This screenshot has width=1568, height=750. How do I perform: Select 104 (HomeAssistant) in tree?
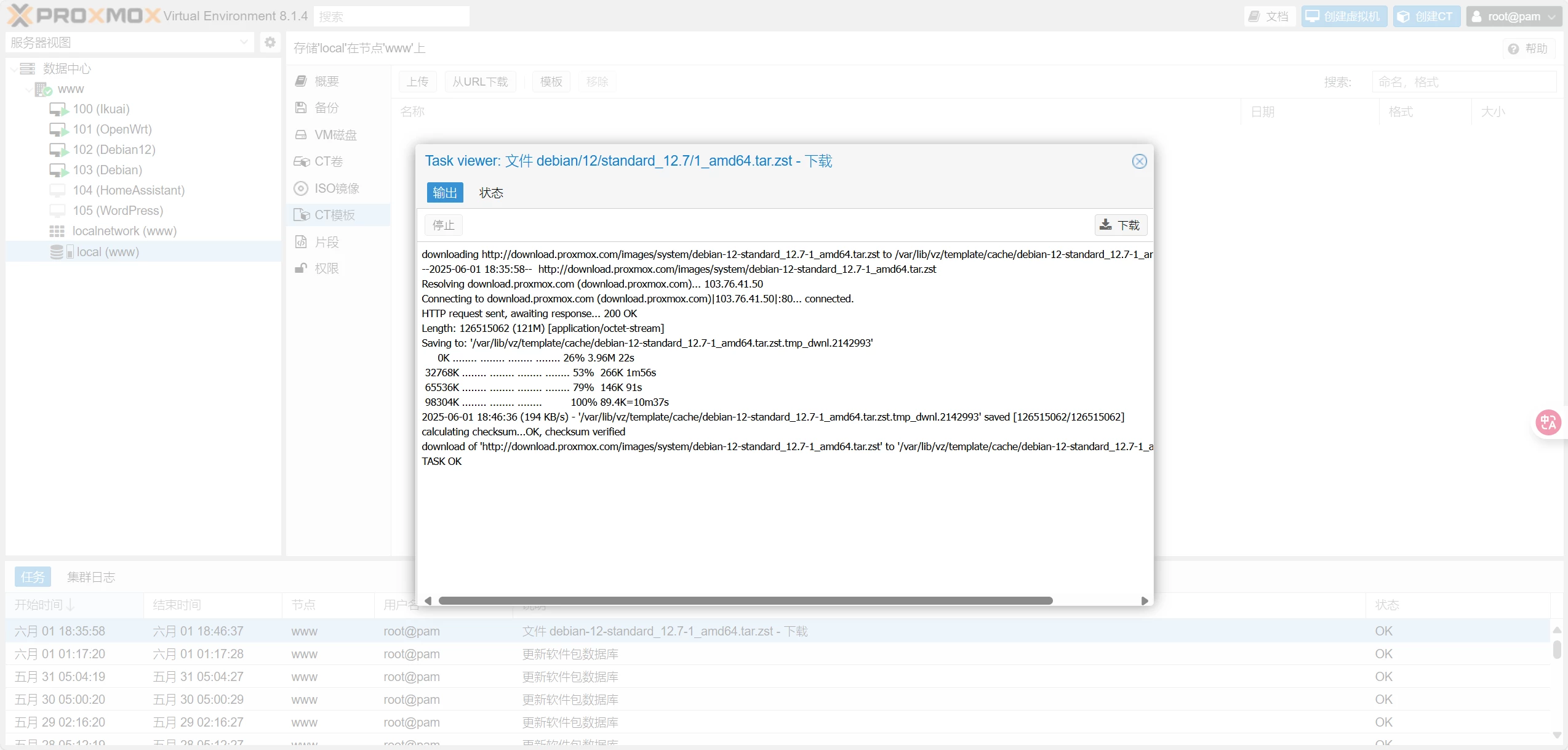pos(128,190)
